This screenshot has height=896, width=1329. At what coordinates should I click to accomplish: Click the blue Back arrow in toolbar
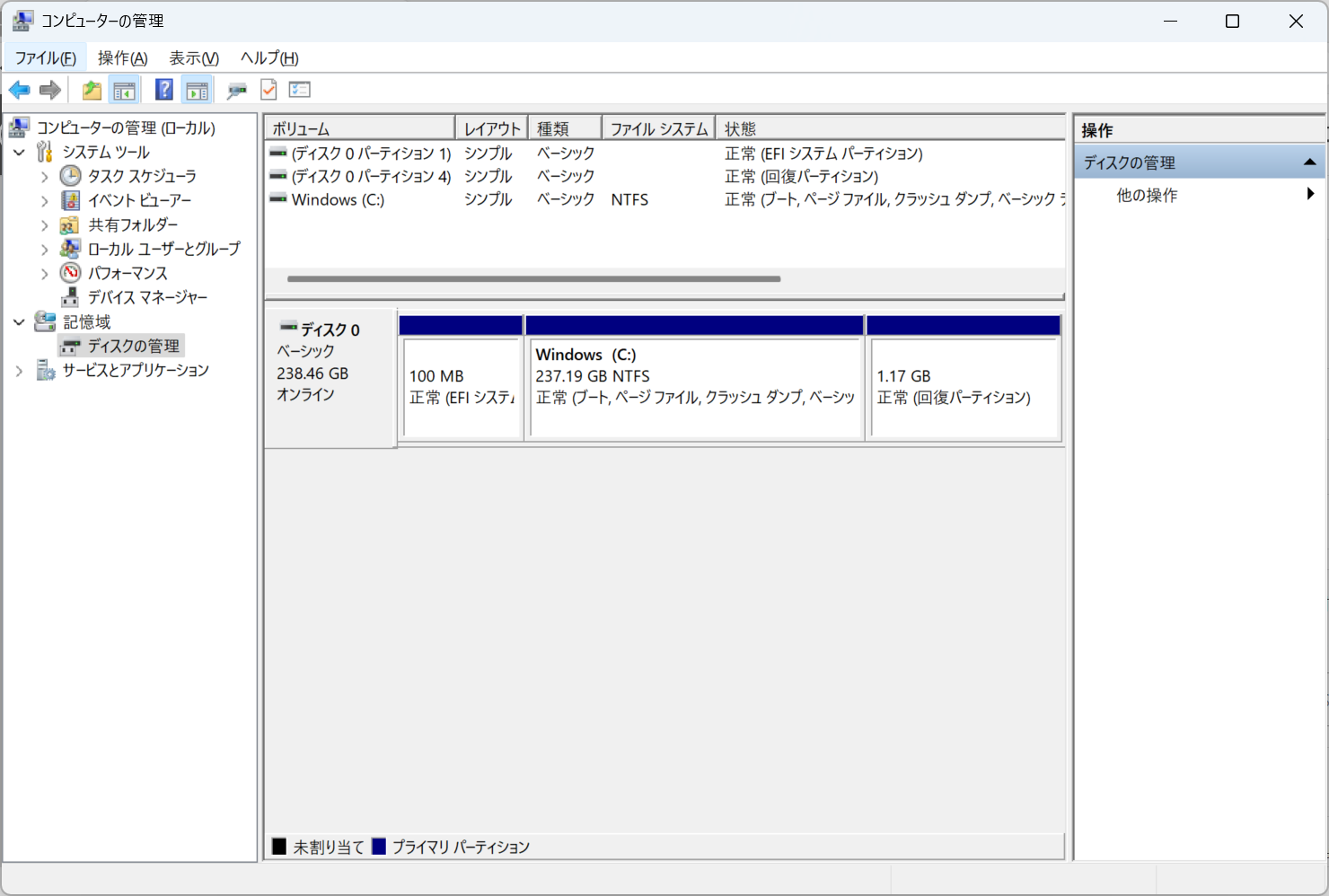[19, 90]
